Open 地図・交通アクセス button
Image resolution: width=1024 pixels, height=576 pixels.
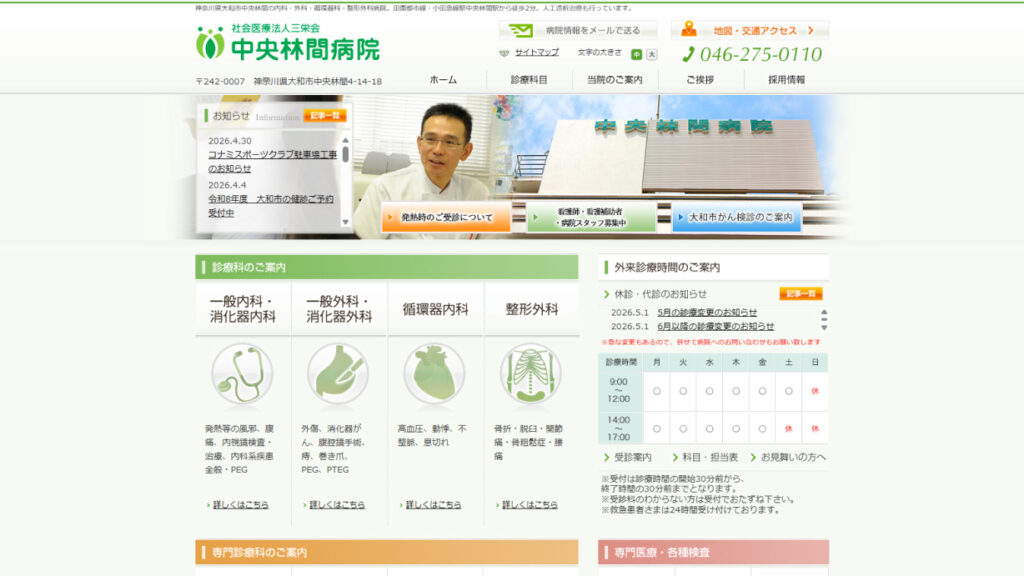pyautogui.click(x=750, y=30)
